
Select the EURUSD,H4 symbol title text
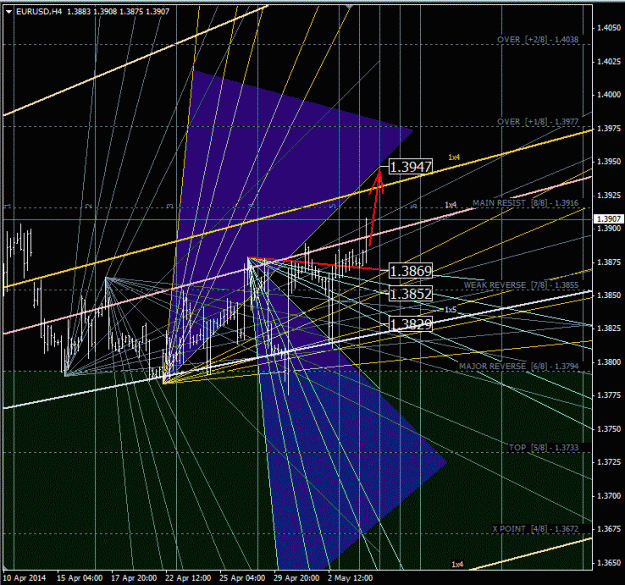(x=39, y=12)
